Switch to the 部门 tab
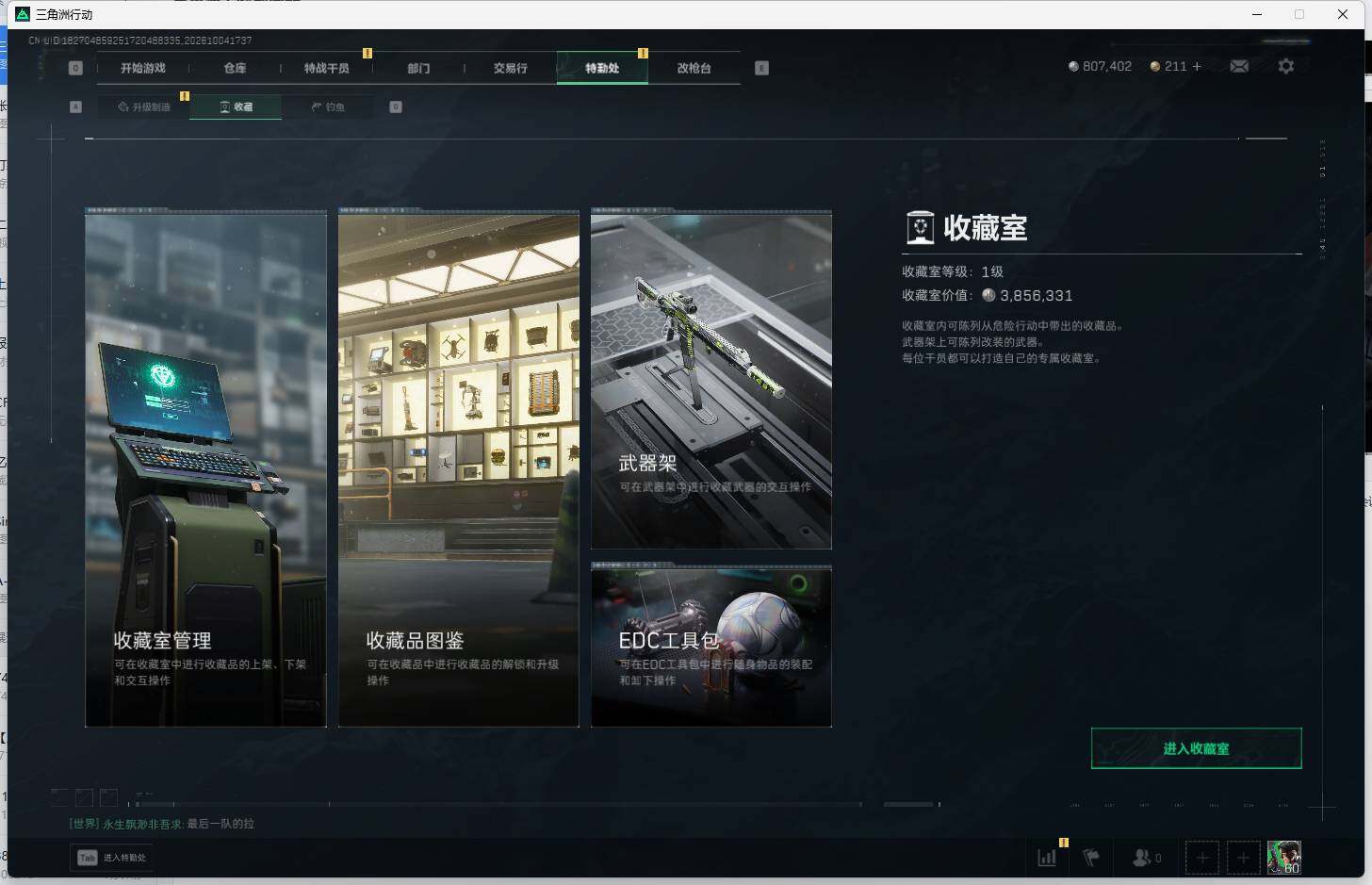Screen dimensions: 1372x885 [418, 68]
